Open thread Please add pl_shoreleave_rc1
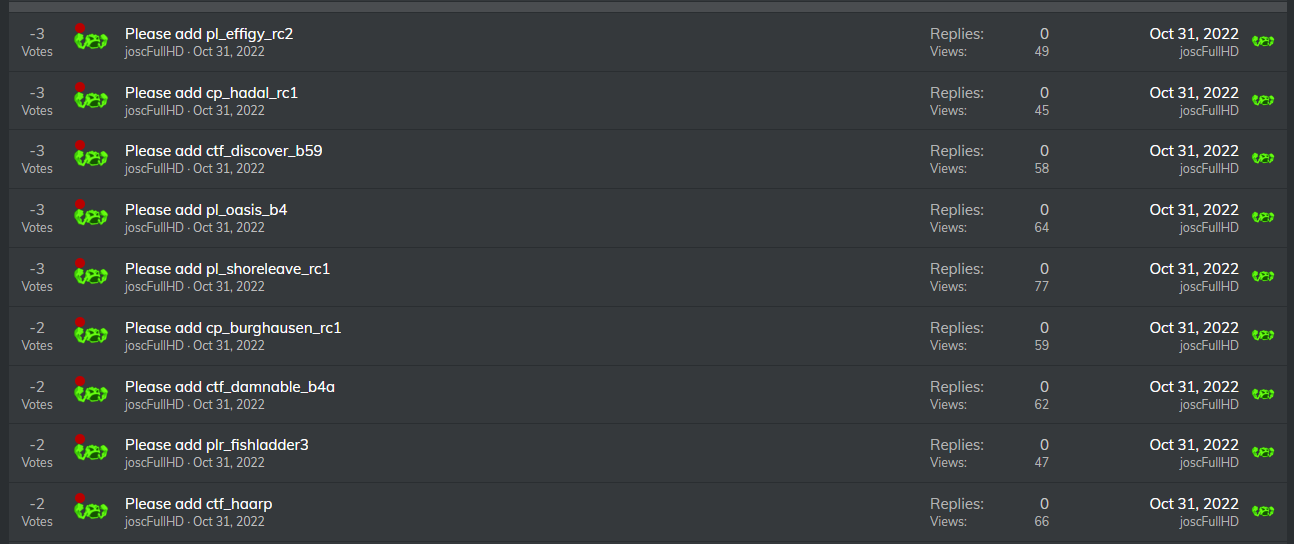The image size is (1294, 544). (227, 269)
